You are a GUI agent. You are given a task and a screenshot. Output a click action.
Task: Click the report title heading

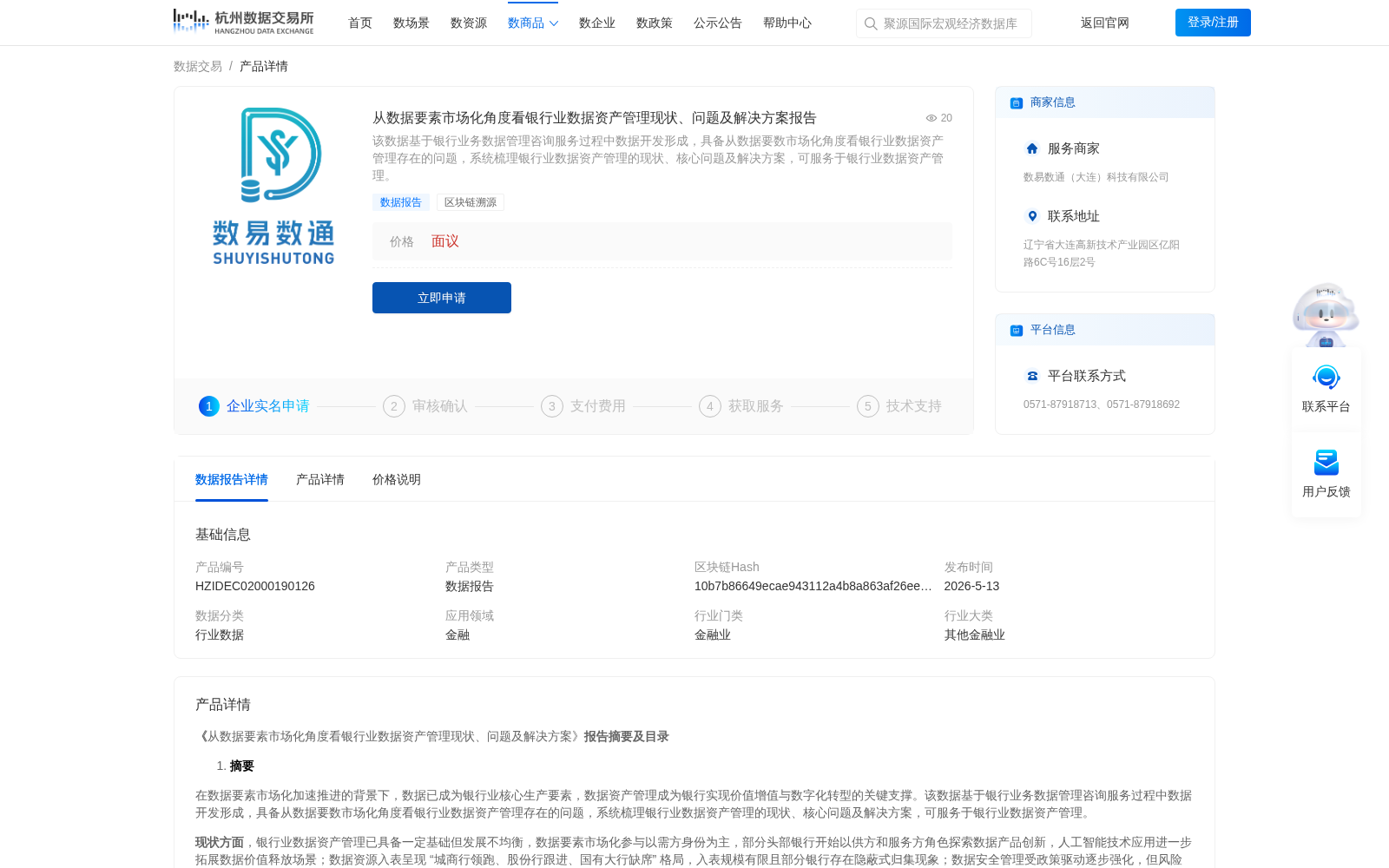pyautogui.click(x=595, y=118)
